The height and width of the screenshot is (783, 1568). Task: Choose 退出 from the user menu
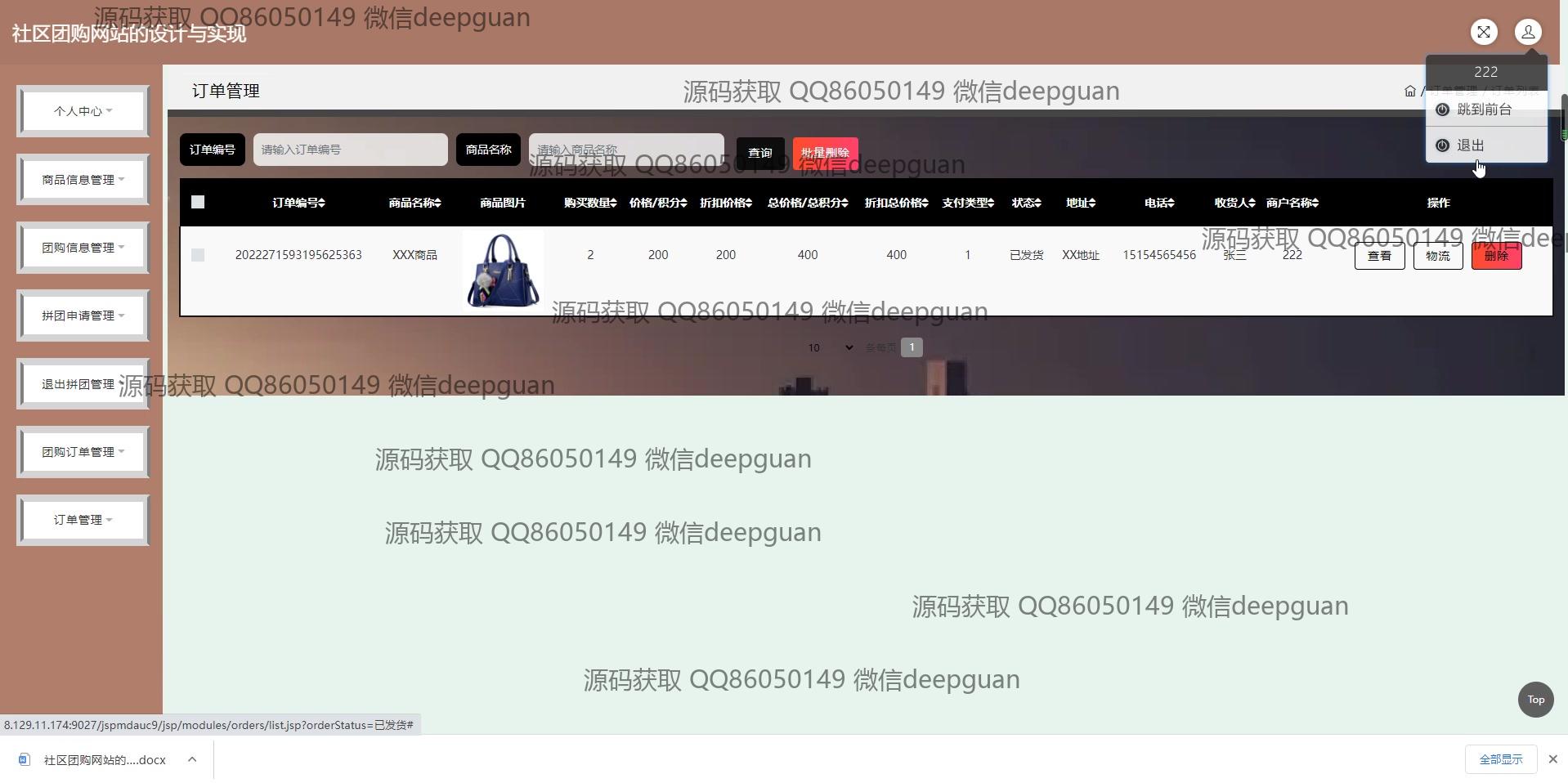click(1470, 145)
